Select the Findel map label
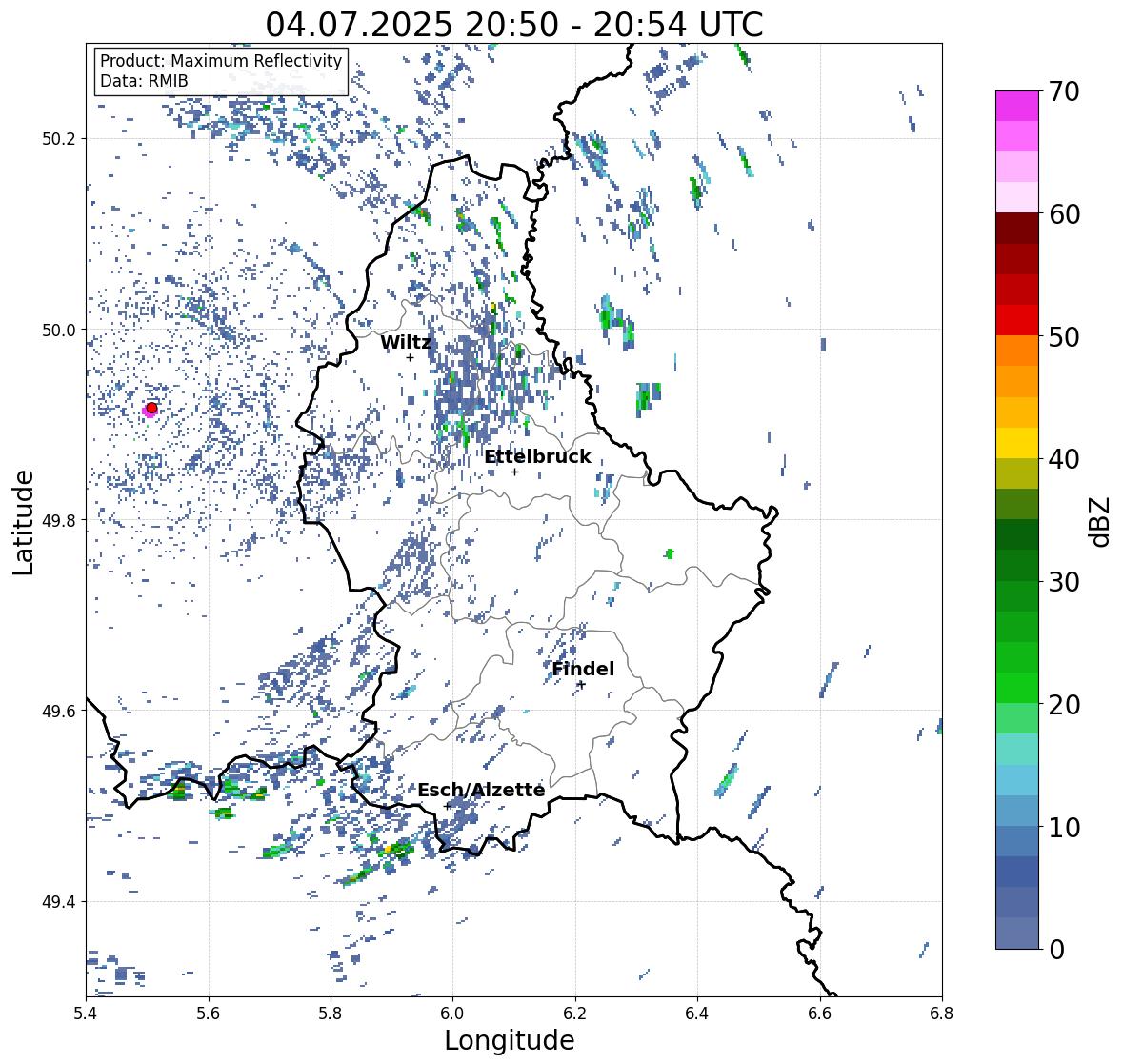 pyautogui.click(x=583, y=670)
